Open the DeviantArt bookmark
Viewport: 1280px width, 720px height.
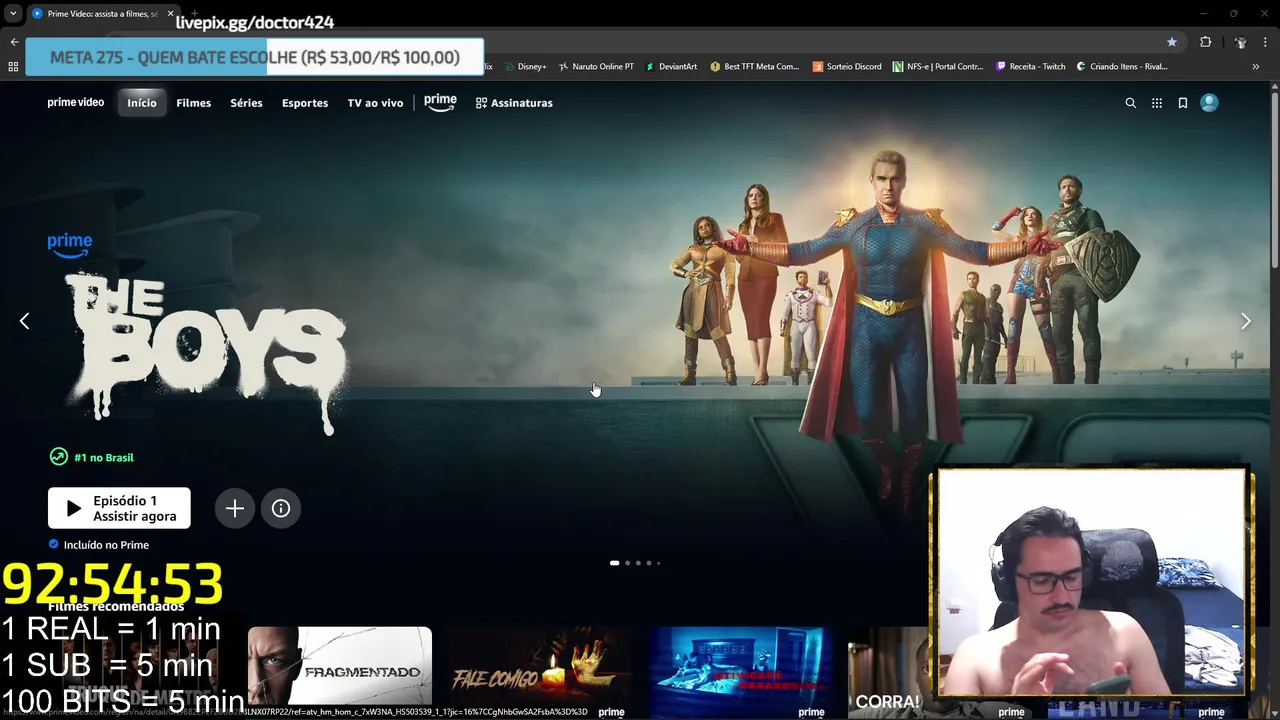coord(671,67)
